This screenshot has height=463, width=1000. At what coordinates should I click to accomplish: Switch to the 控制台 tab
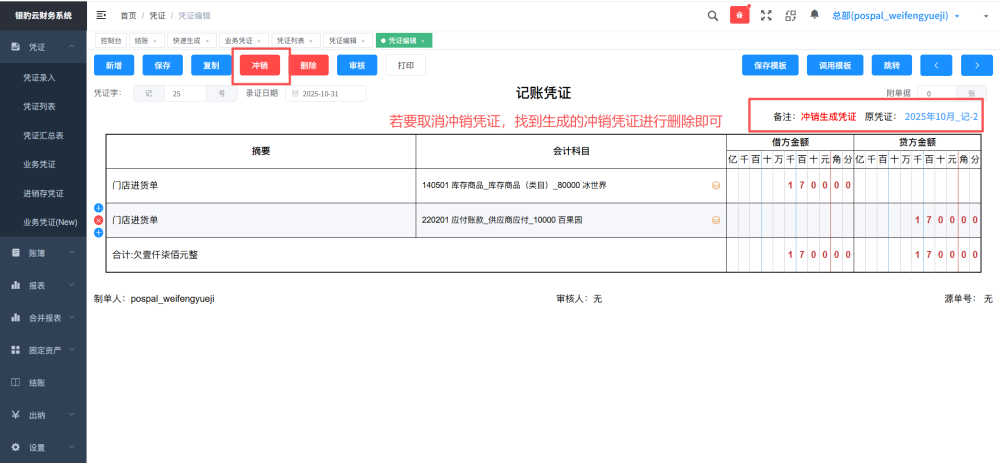pos(110,41)
